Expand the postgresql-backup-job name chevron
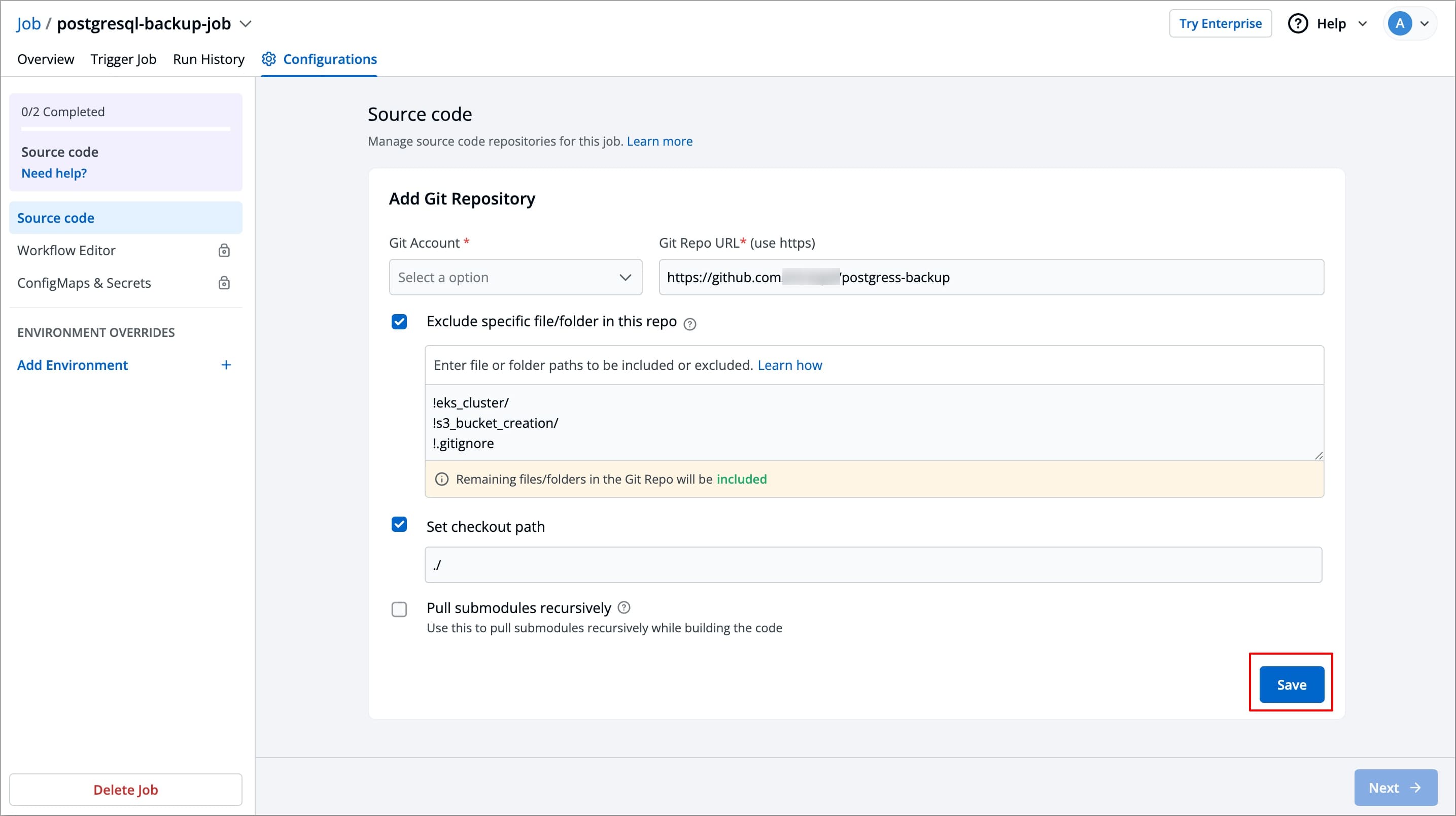 pos(246,24)
